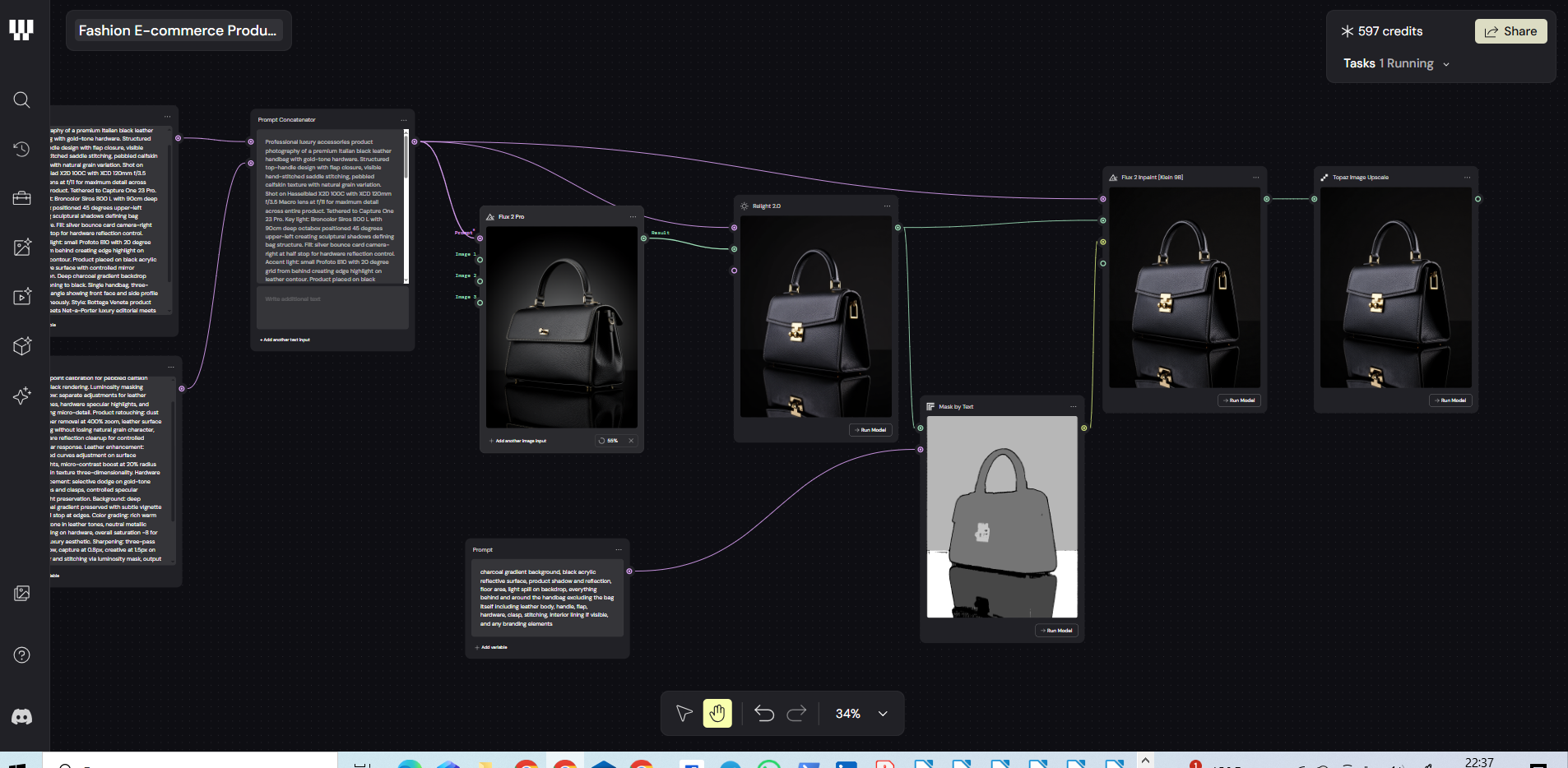Open the zoom level dropdown showing 34%
The image size is (1568, 768).
881,714
